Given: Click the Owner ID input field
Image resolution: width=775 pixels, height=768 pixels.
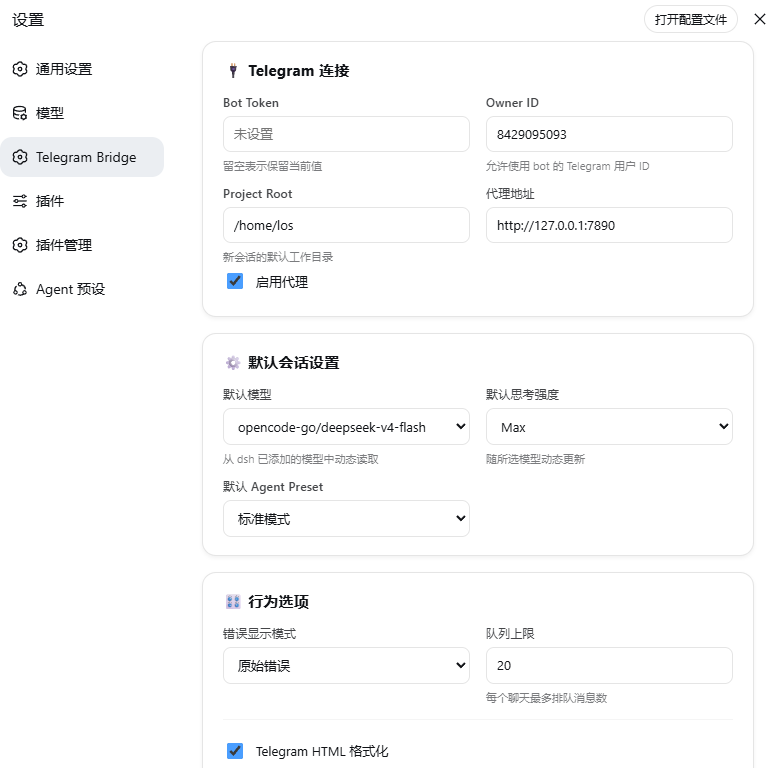Looking at the screenshot, I should click(x=609, y=134).
